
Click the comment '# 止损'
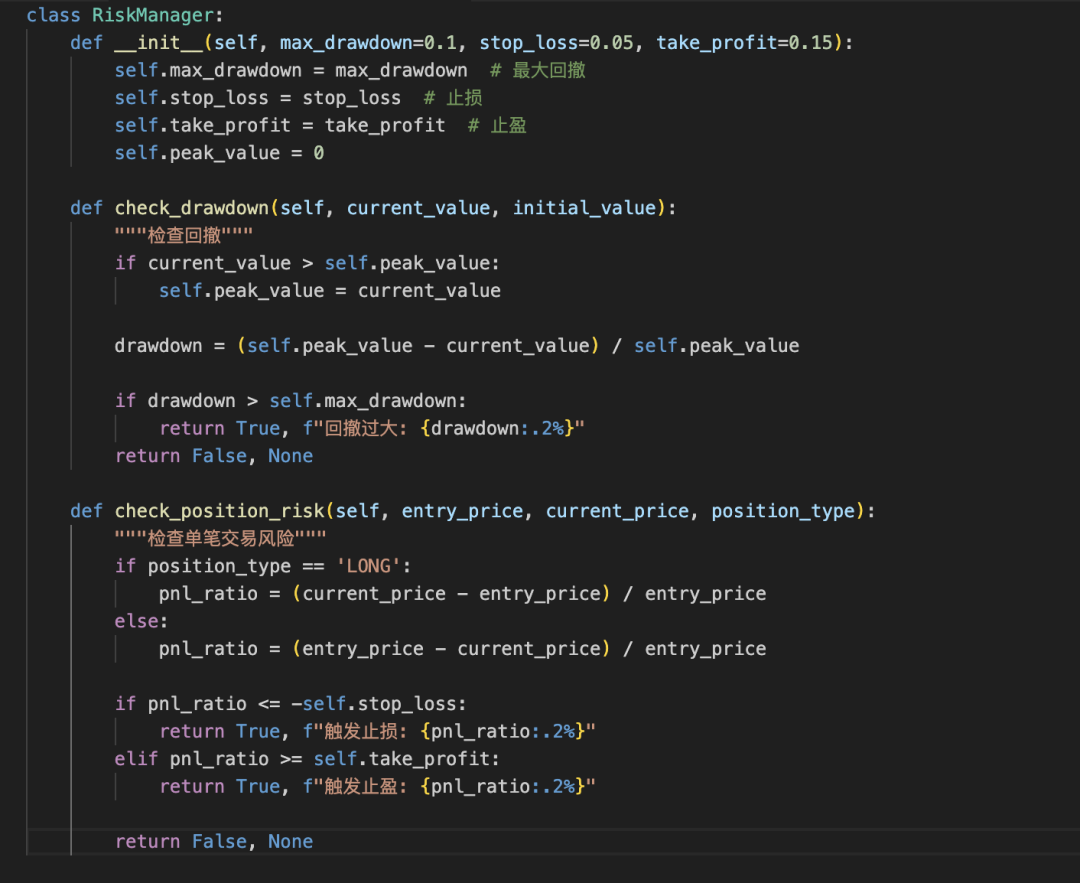coord(453,98)
